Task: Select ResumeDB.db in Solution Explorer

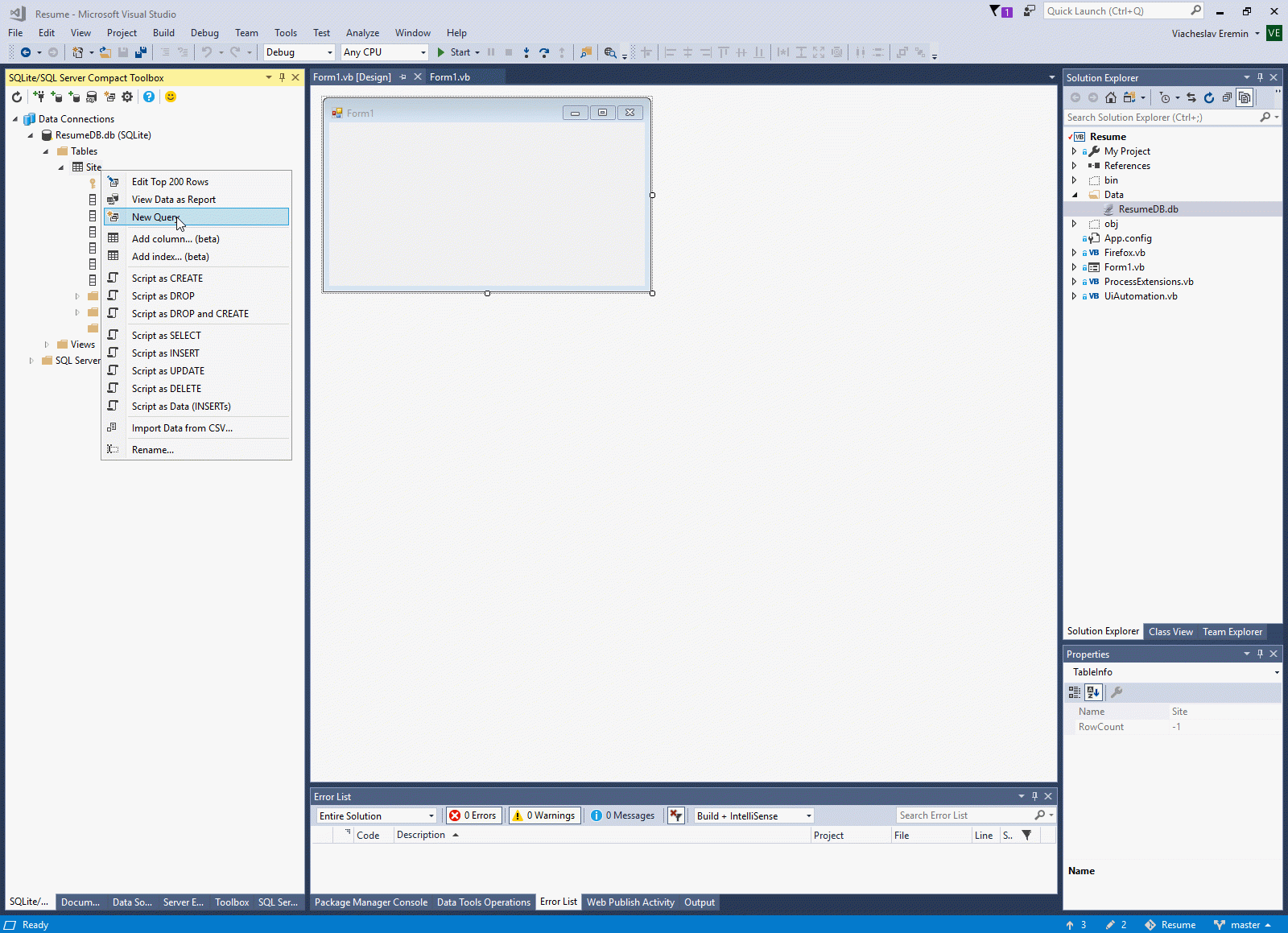Action: click(x=1148, y=209)
